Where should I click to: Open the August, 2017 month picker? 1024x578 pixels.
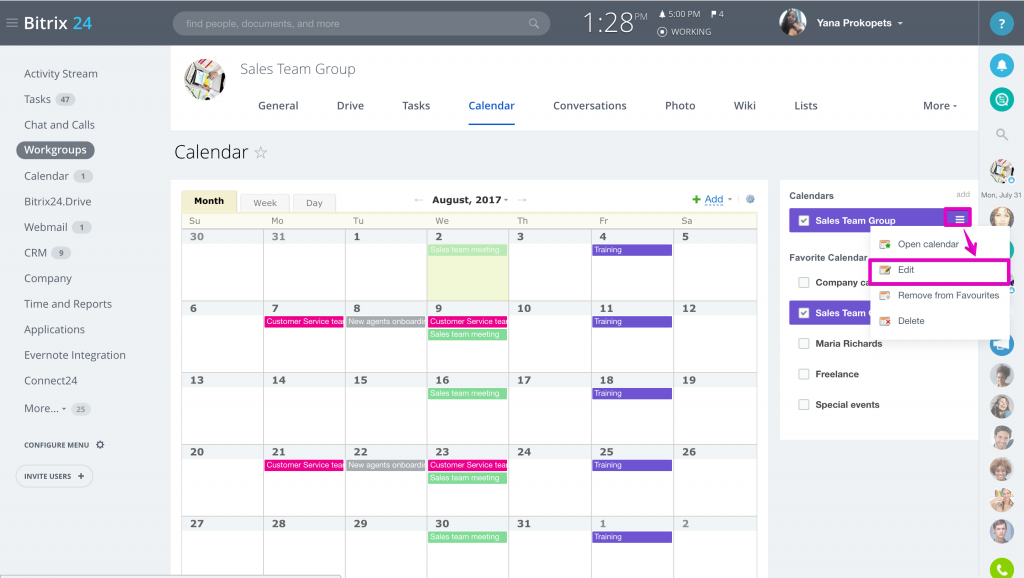(470, 200)
